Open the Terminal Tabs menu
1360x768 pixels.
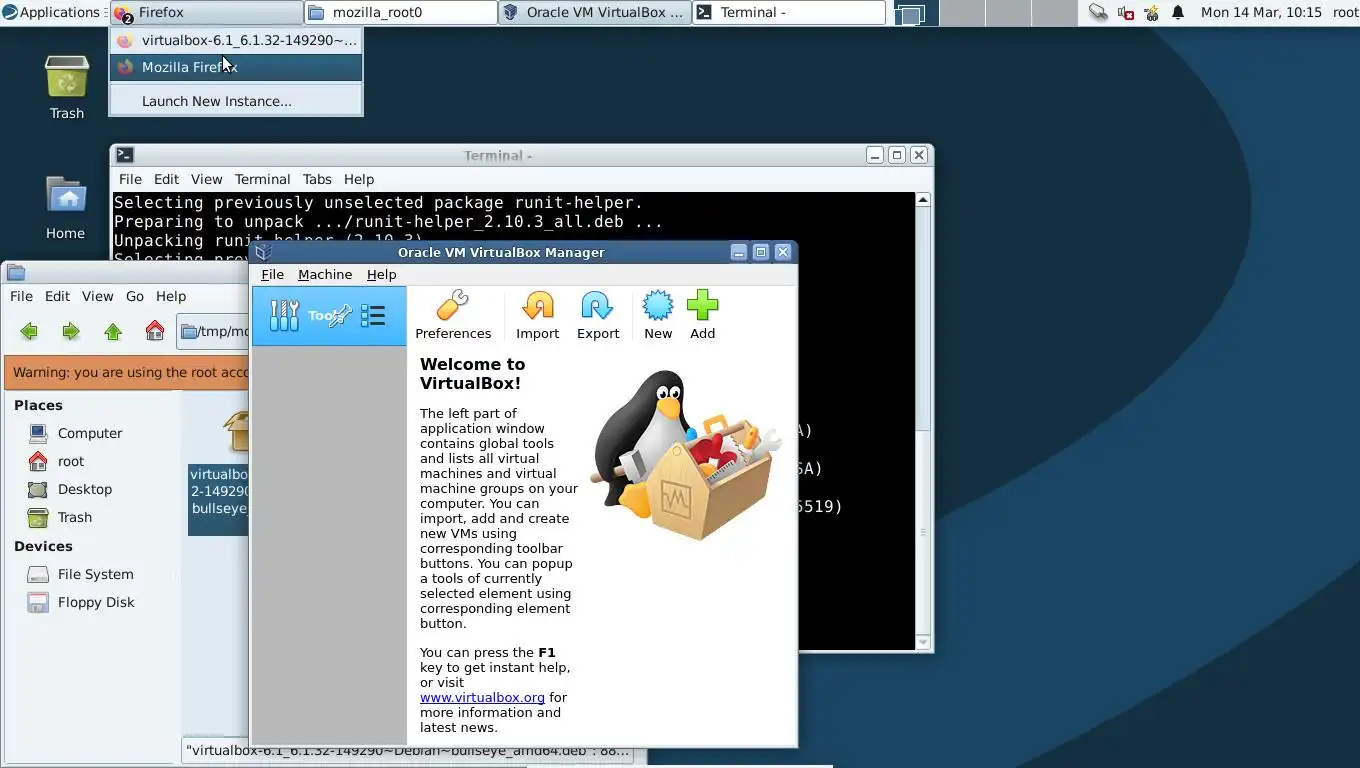tap(317, 179)
